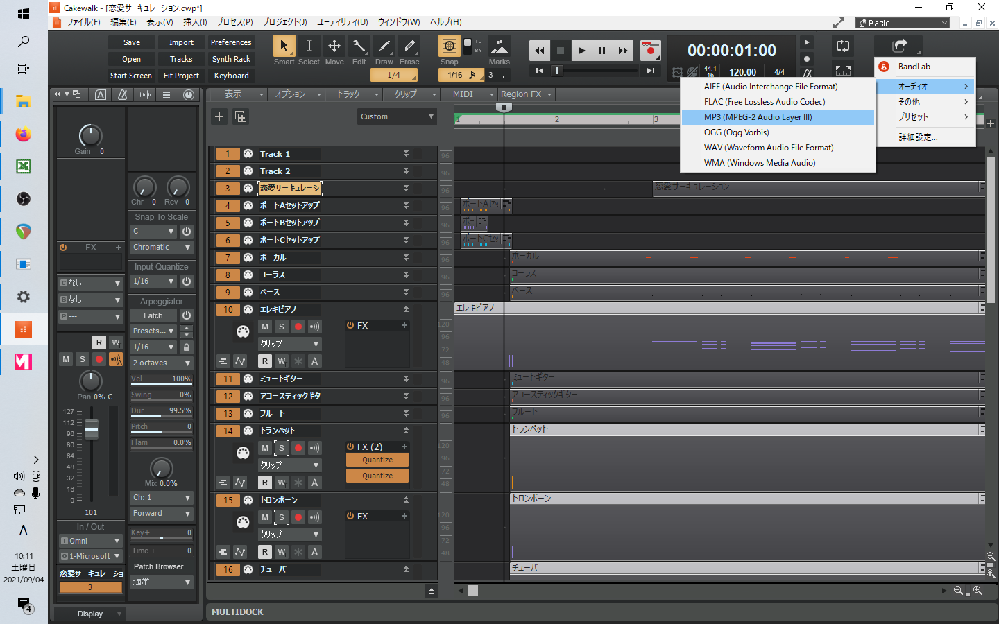Click the Import button
This screenshot has height=624, width=999.
pyautogui.click(x=181, y=42)
